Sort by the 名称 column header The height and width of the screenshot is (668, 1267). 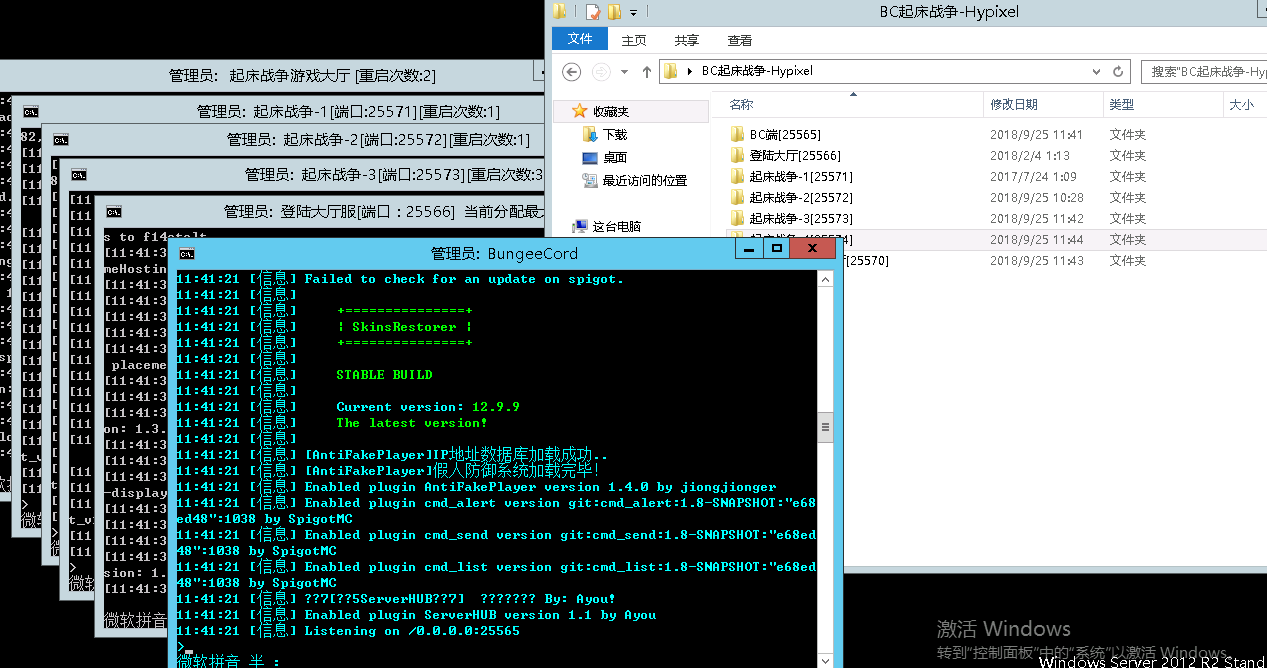pos(741,104)
